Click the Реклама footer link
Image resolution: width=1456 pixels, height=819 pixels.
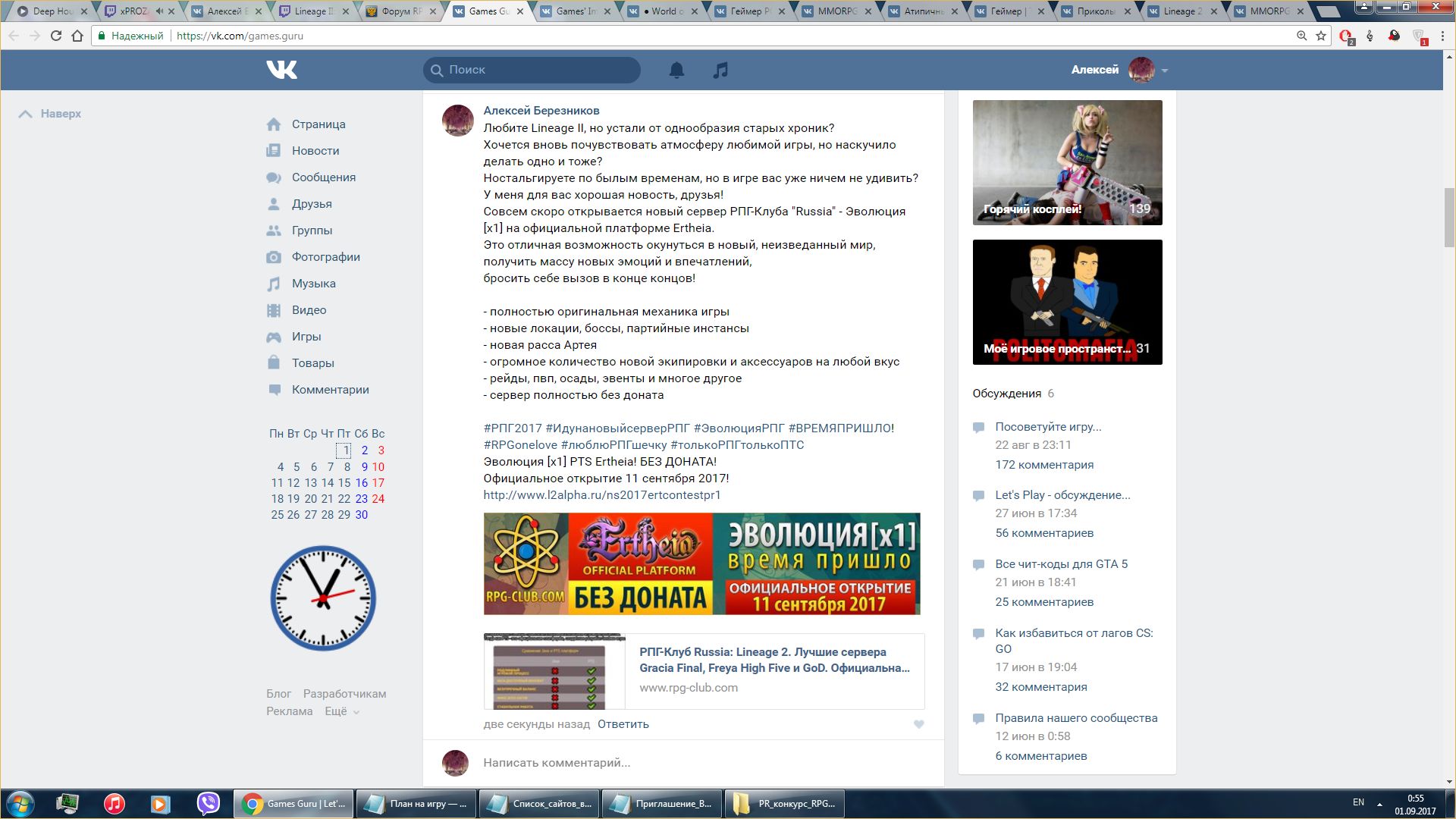point(289,711)
